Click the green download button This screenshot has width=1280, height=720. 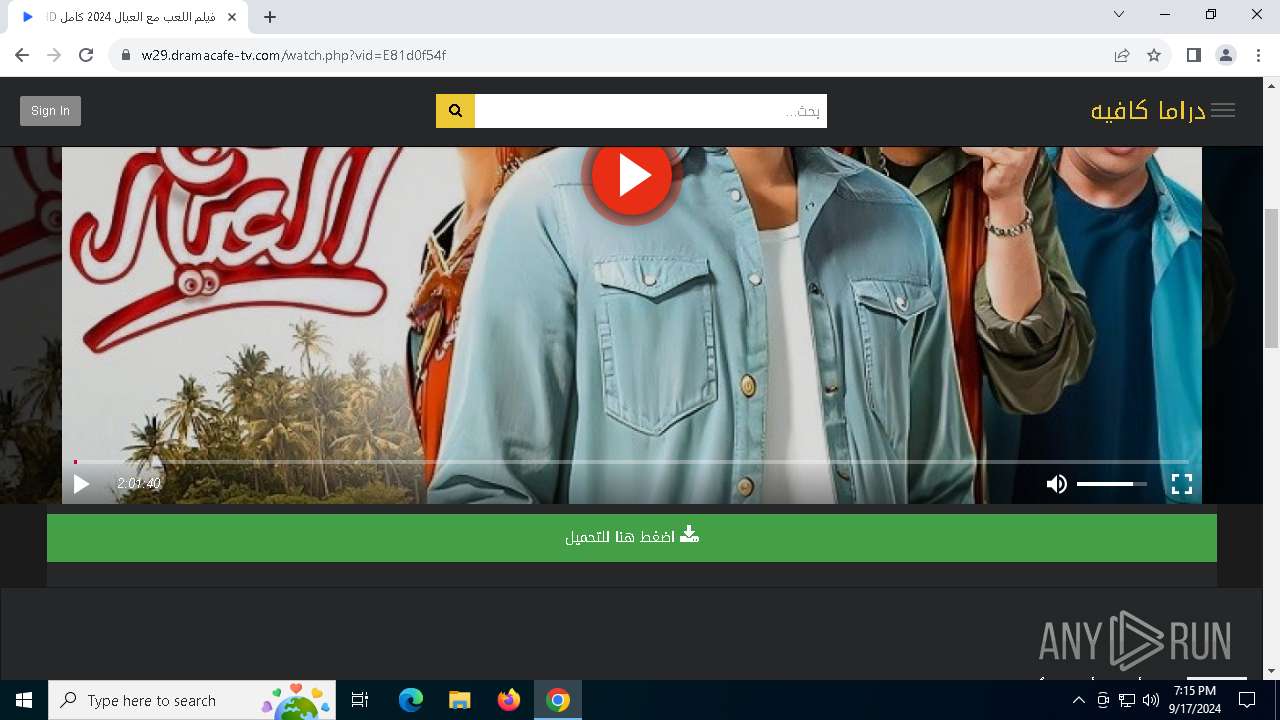(631, 537)
